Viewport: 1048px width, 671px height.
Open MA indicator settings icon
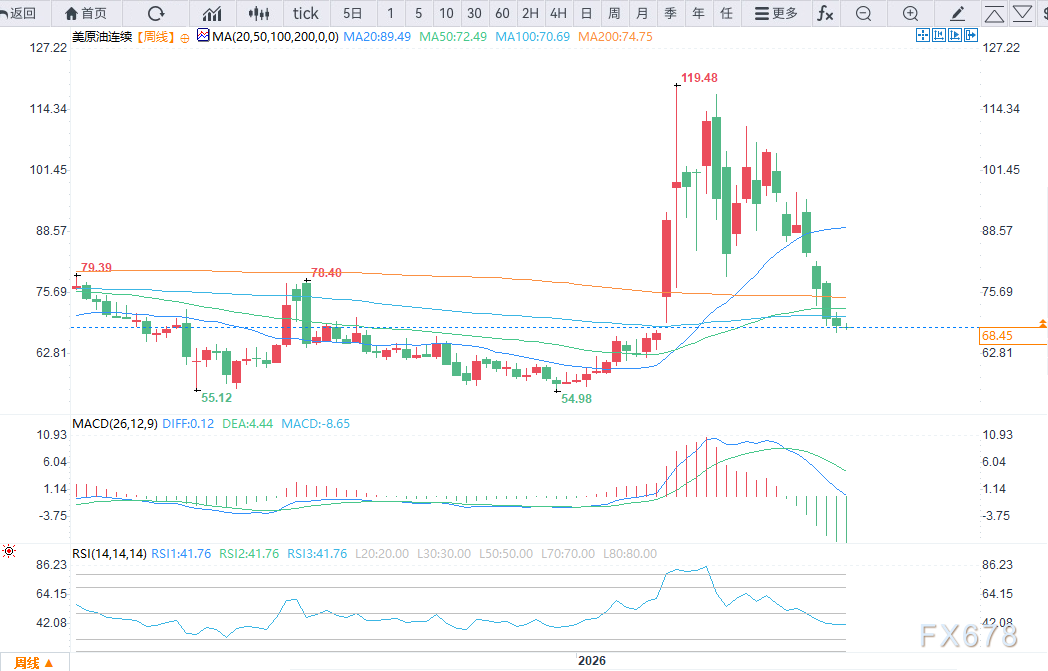click(x=203, y=35)
